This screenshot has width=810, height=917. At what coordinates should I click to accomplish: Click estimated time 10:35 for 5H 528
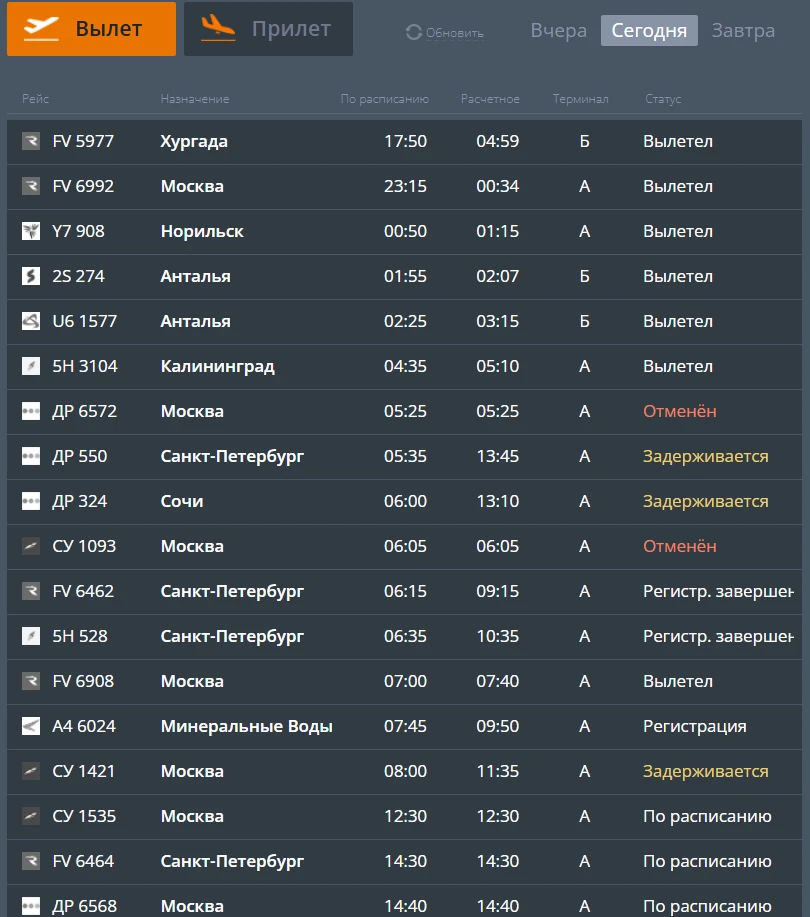point(498,636)
